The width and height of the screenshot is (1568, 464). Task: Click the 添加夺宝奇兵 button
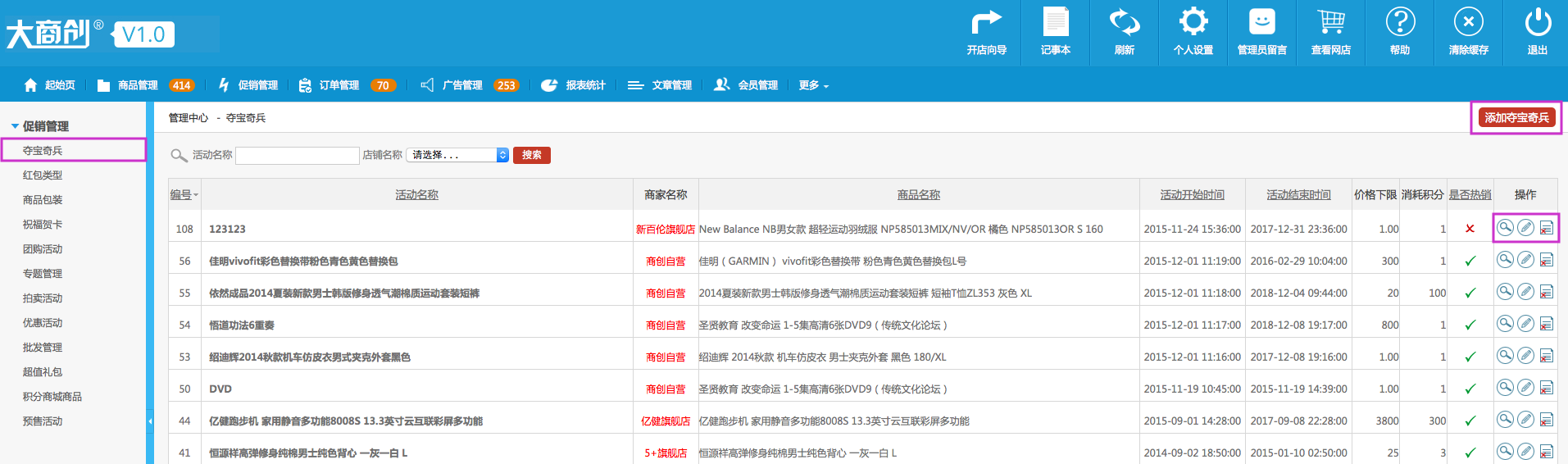pos(1516,118)
